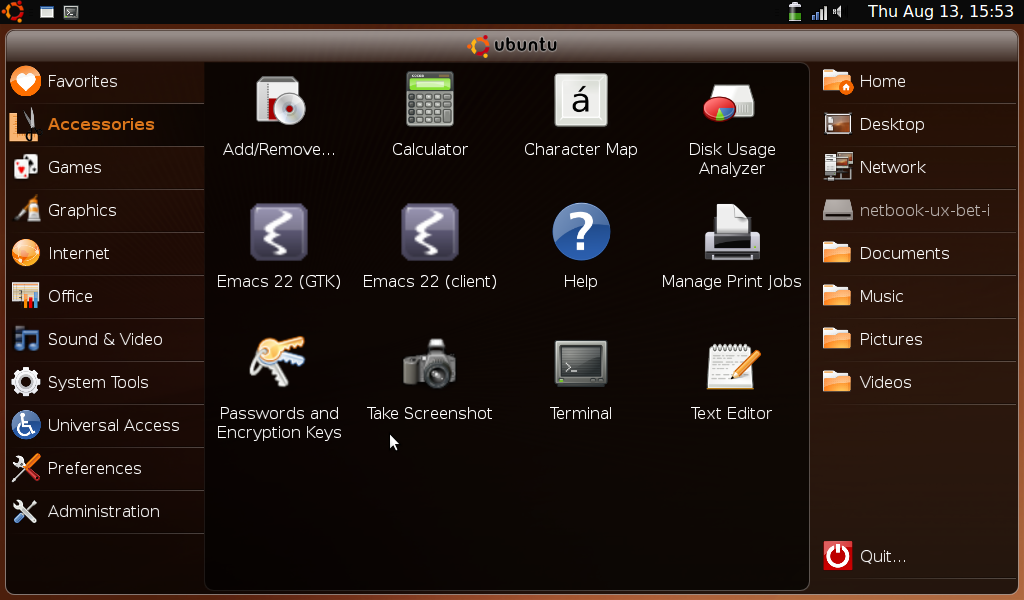Open Manage Print Jobs
The height and width of the screenshot is (600, 1024).
click(x=731, y=247)
